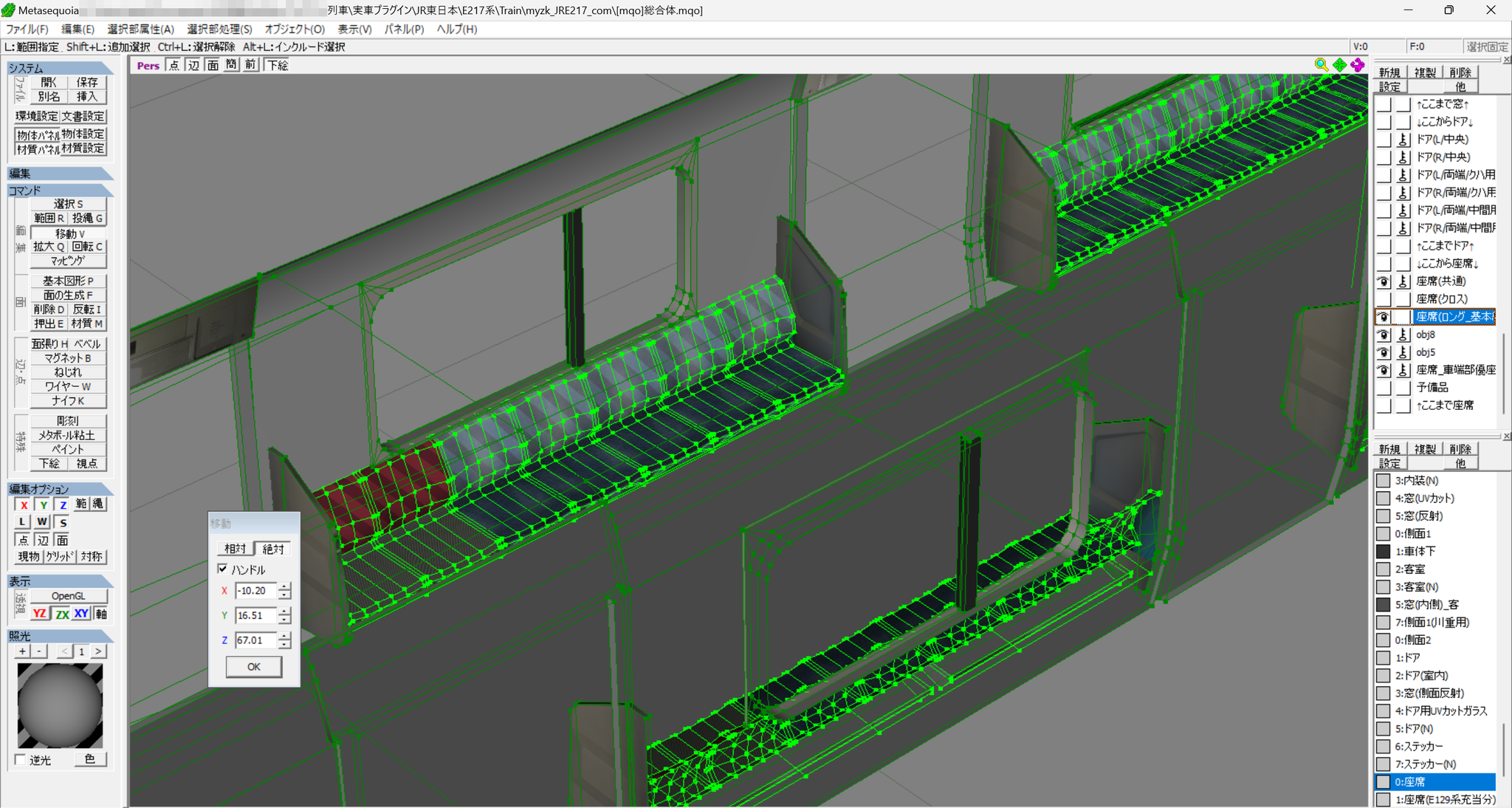Select the ナイフ K command button
Image resolution: width=1512 pixels, height=808 pixels.
point(68,400)
